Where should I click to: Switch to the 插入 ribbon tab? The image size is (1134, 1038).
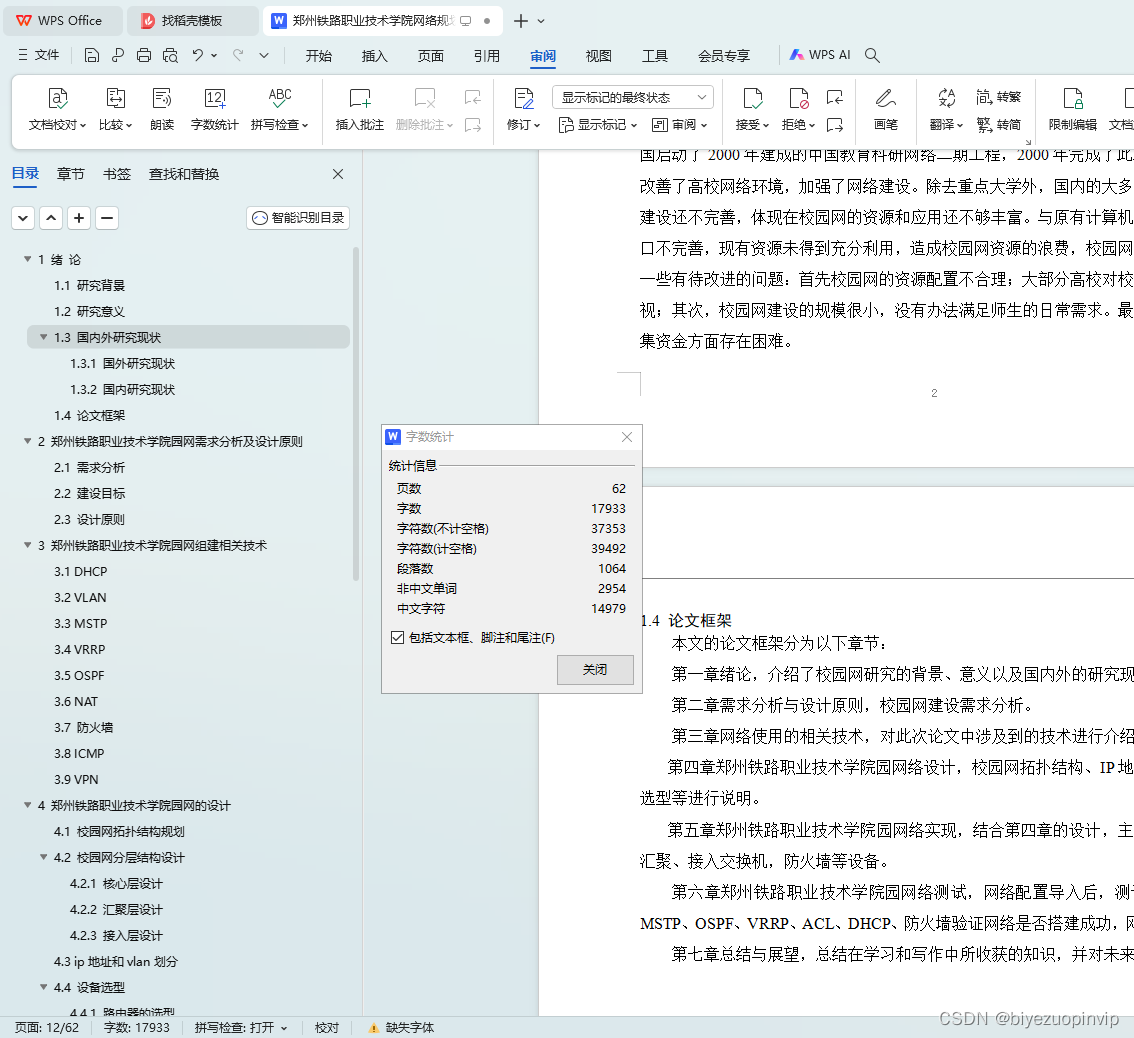click(x=375, y=56)
